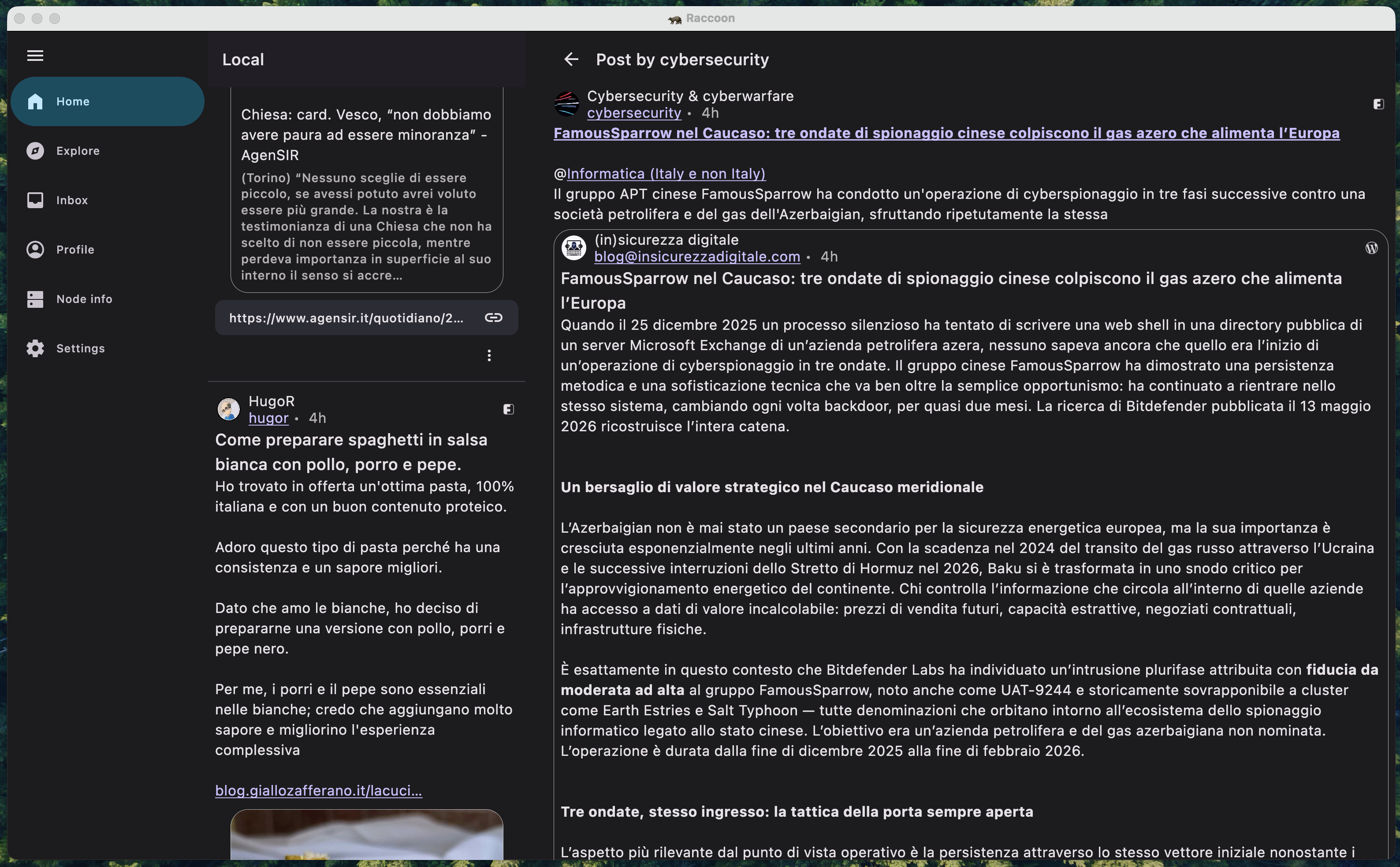
Task: Go back from cybersecurity post
Action: tap(571, 59)
